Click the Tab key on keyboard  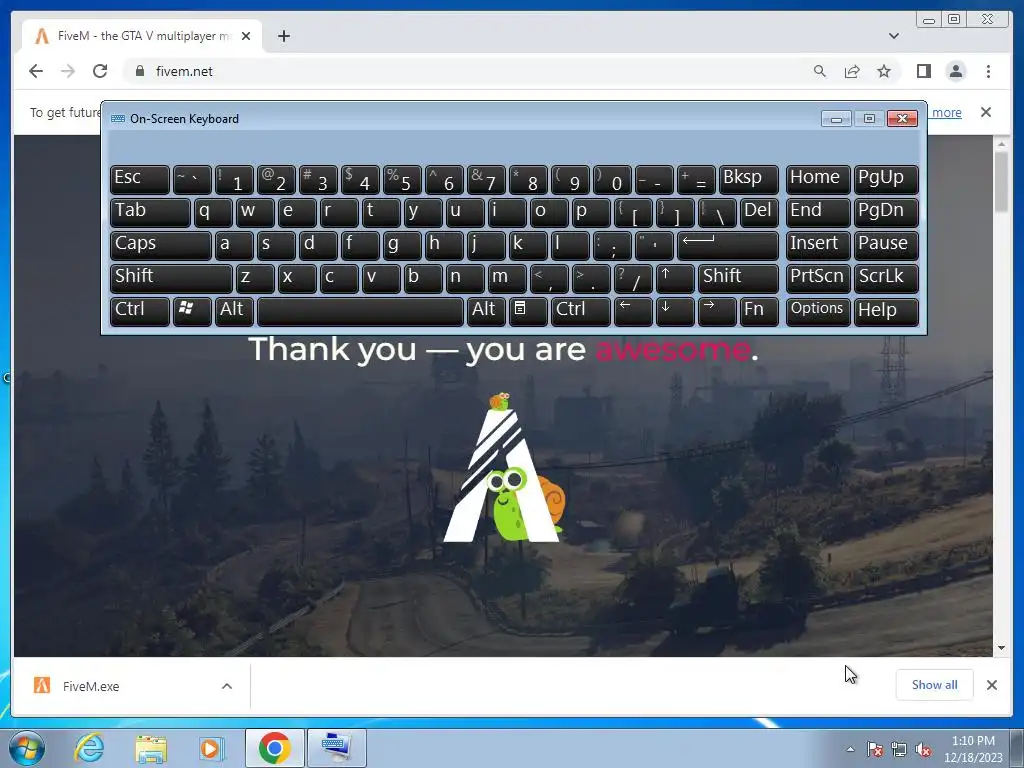coord(150,212)
